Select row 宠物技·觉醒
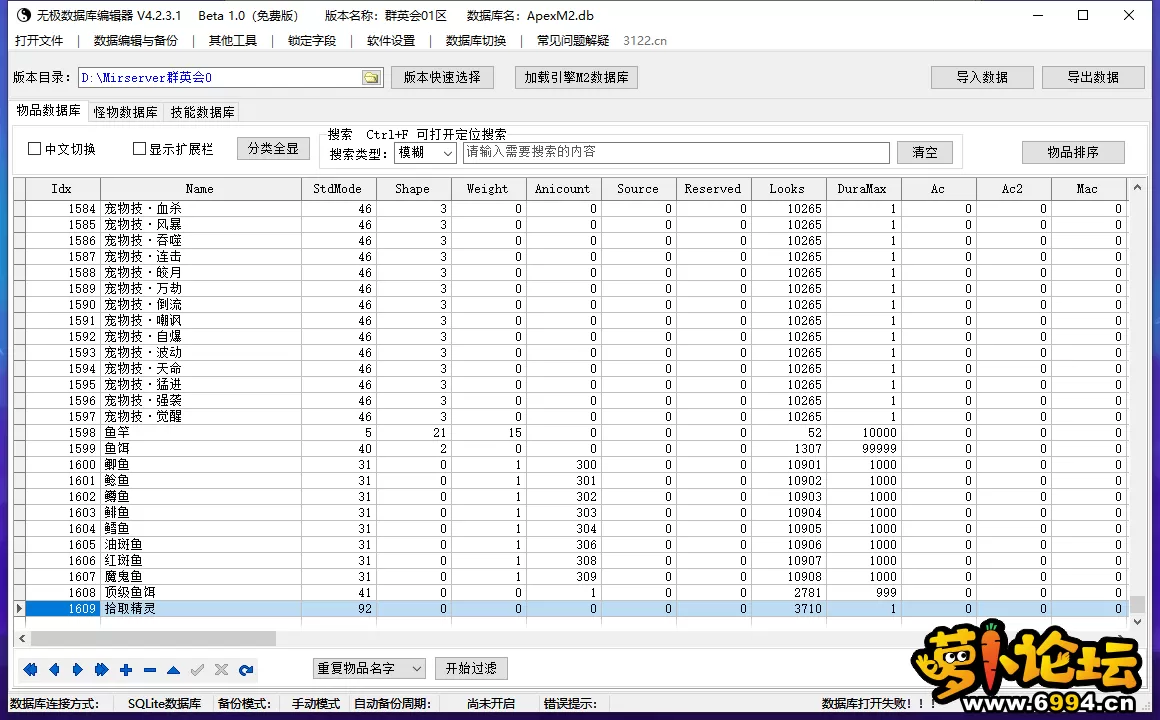 click(x=570, y=417)
